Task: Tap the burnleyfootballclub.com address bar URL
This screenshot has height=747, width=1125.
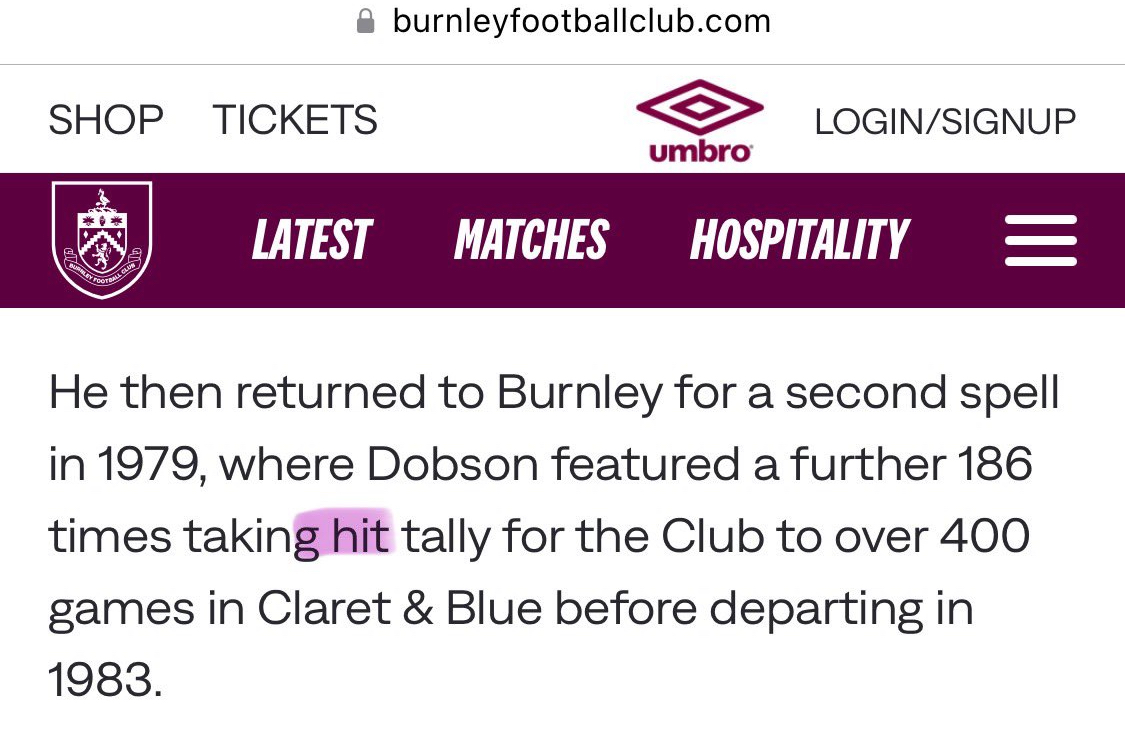Action: pos(581,21)
